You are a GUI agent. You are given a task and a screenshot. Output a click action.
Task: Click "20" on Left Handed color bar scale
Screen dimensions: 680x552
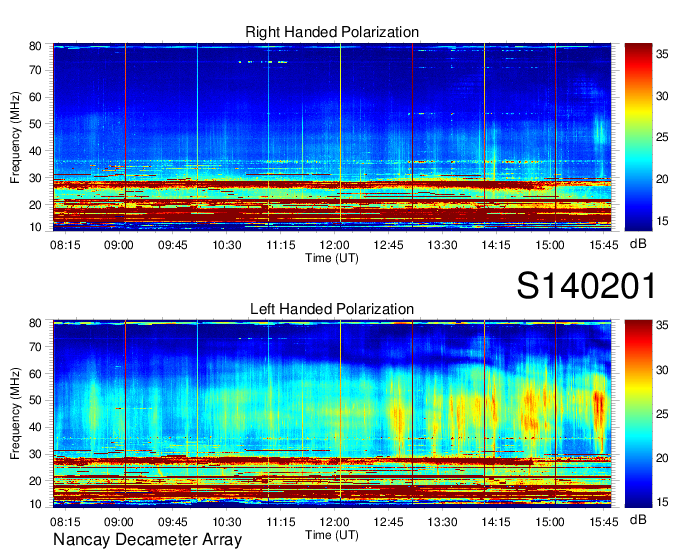(662, 458)
